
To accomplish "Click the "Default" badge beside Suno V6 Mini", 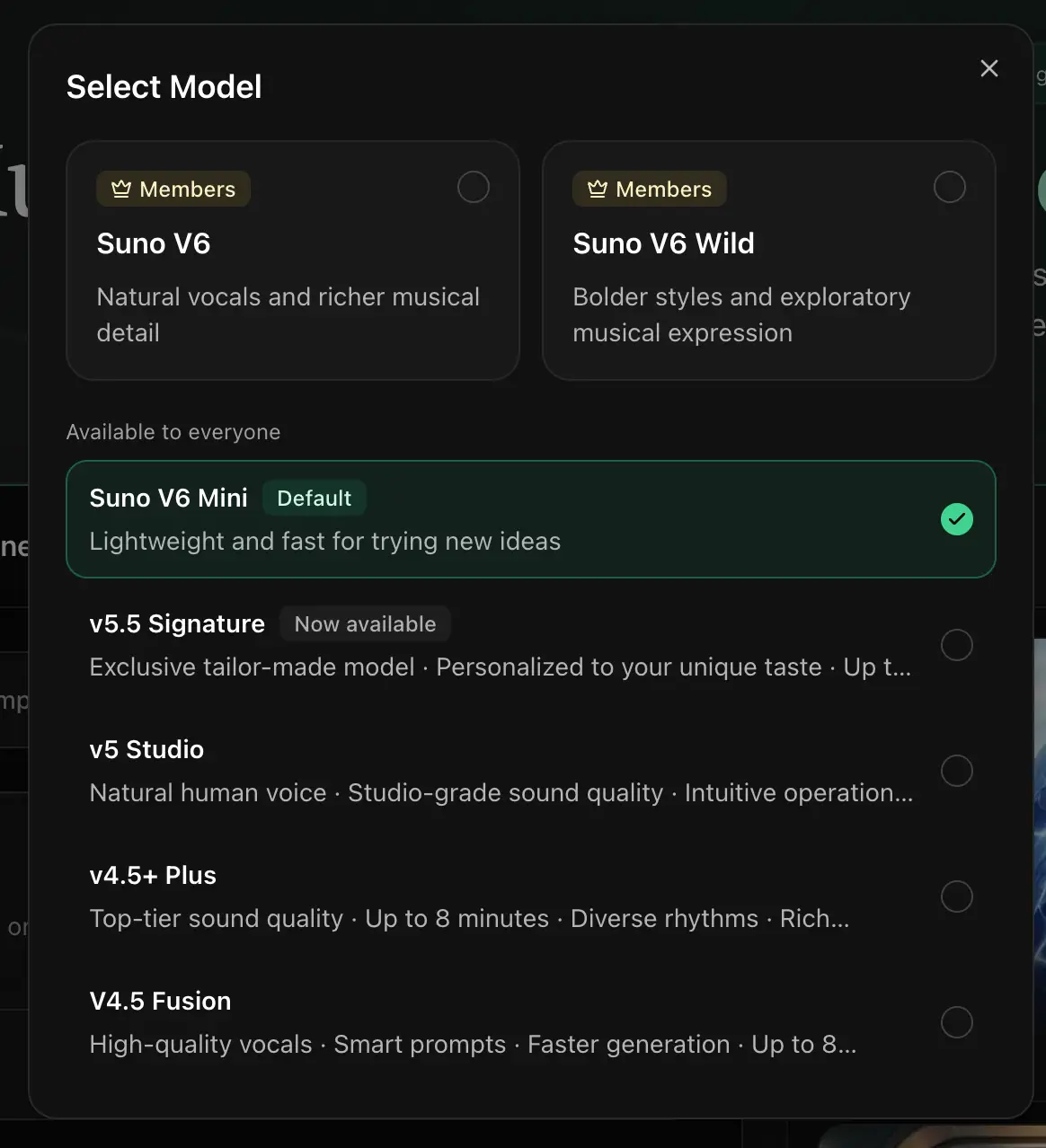I will click(315, 499).
